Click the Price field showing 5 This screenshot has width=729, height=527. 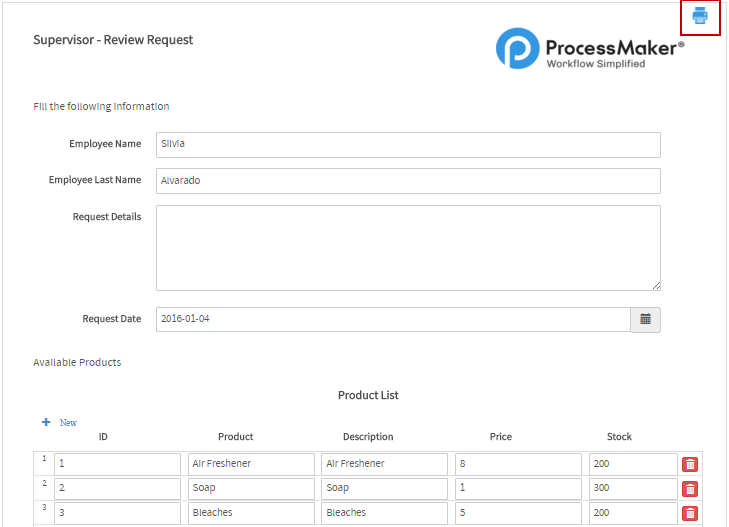click(x=517, y=513)
